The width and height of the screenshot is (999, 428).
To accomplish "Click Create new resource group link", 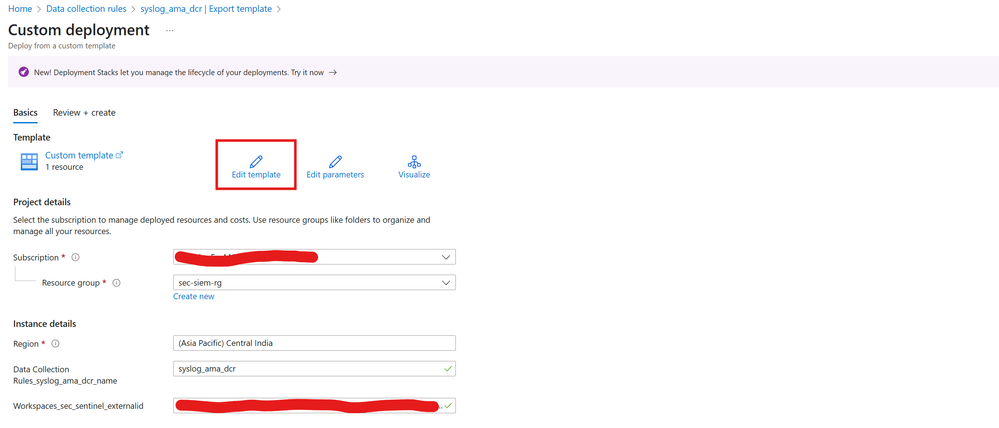I will coord(194,296).
